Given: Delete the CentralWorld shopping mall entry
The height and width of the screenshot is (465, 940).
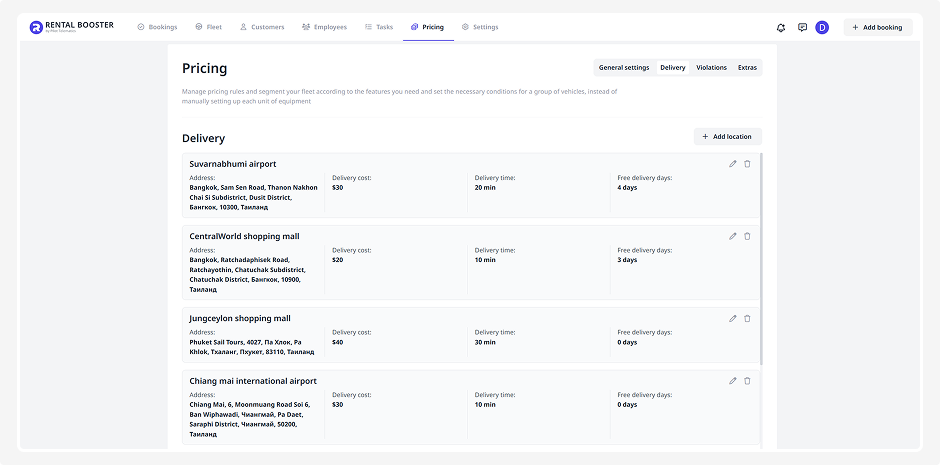Looking at the screenshot, I should pos(747,236).
